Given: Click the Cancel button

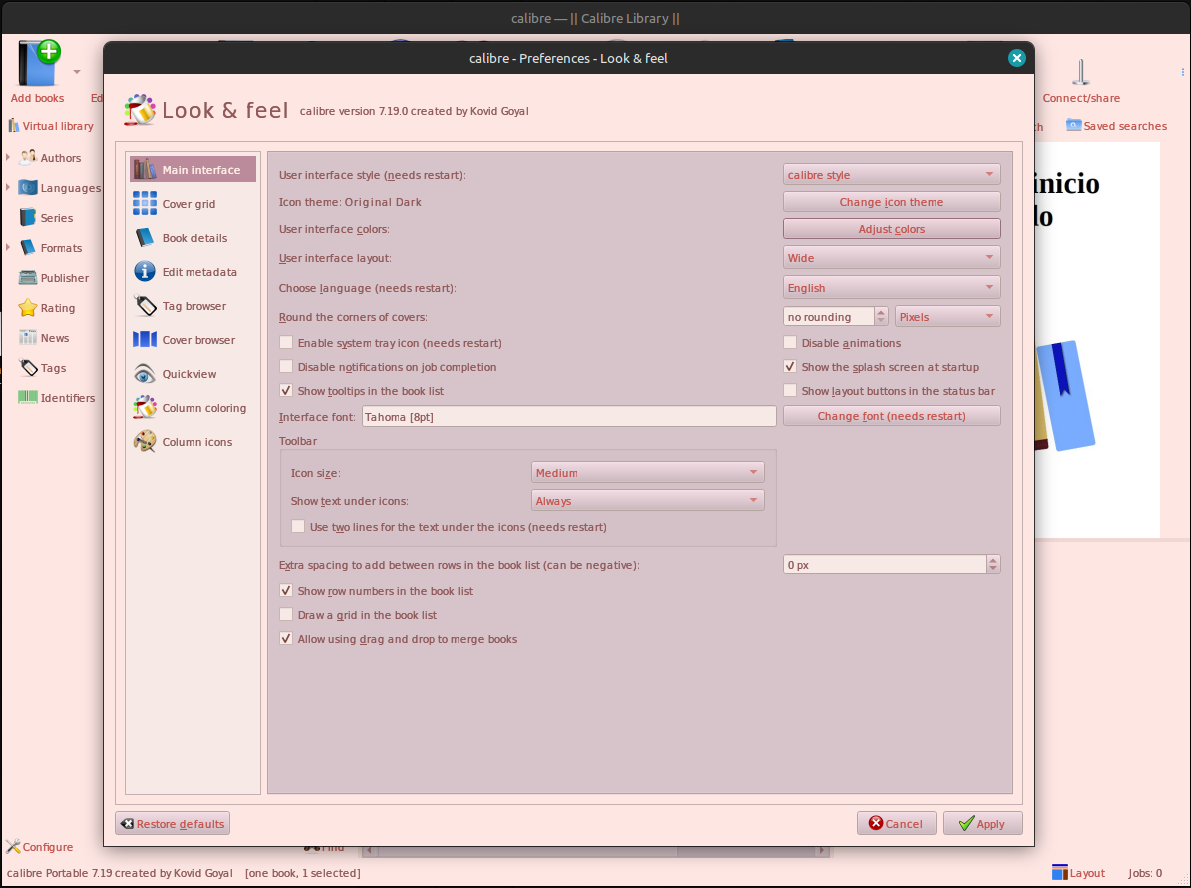Looking at the screenshot, I should (896, 823).
